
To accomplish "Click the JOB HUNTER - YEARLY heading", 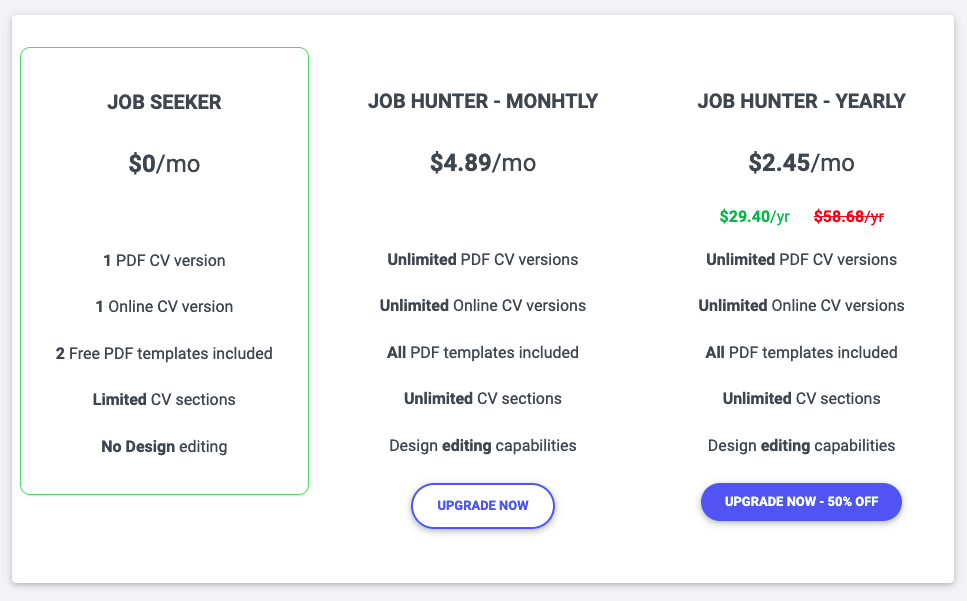I will [801, 101].
